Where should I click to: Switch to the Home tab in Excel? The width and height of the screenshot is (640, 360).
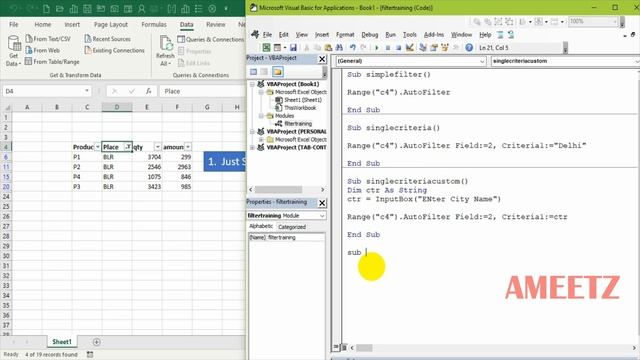tap(42, 24)
